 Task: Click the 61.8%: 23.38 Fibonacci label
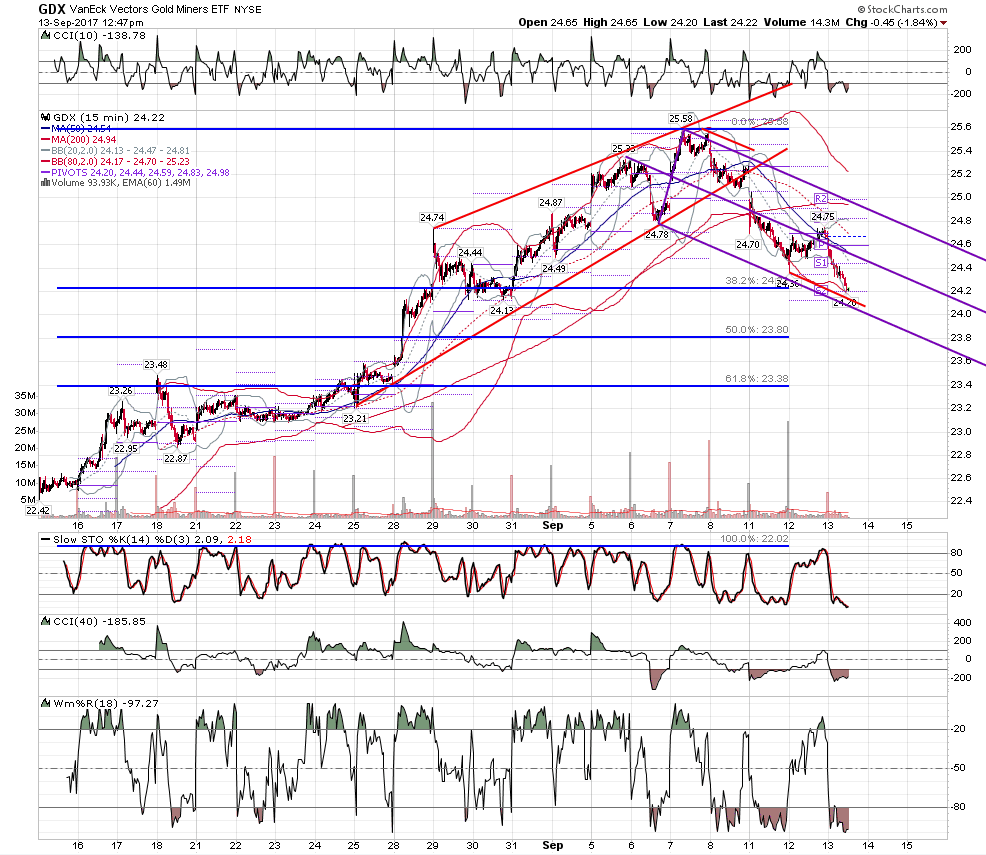click(x=756, y=378)
